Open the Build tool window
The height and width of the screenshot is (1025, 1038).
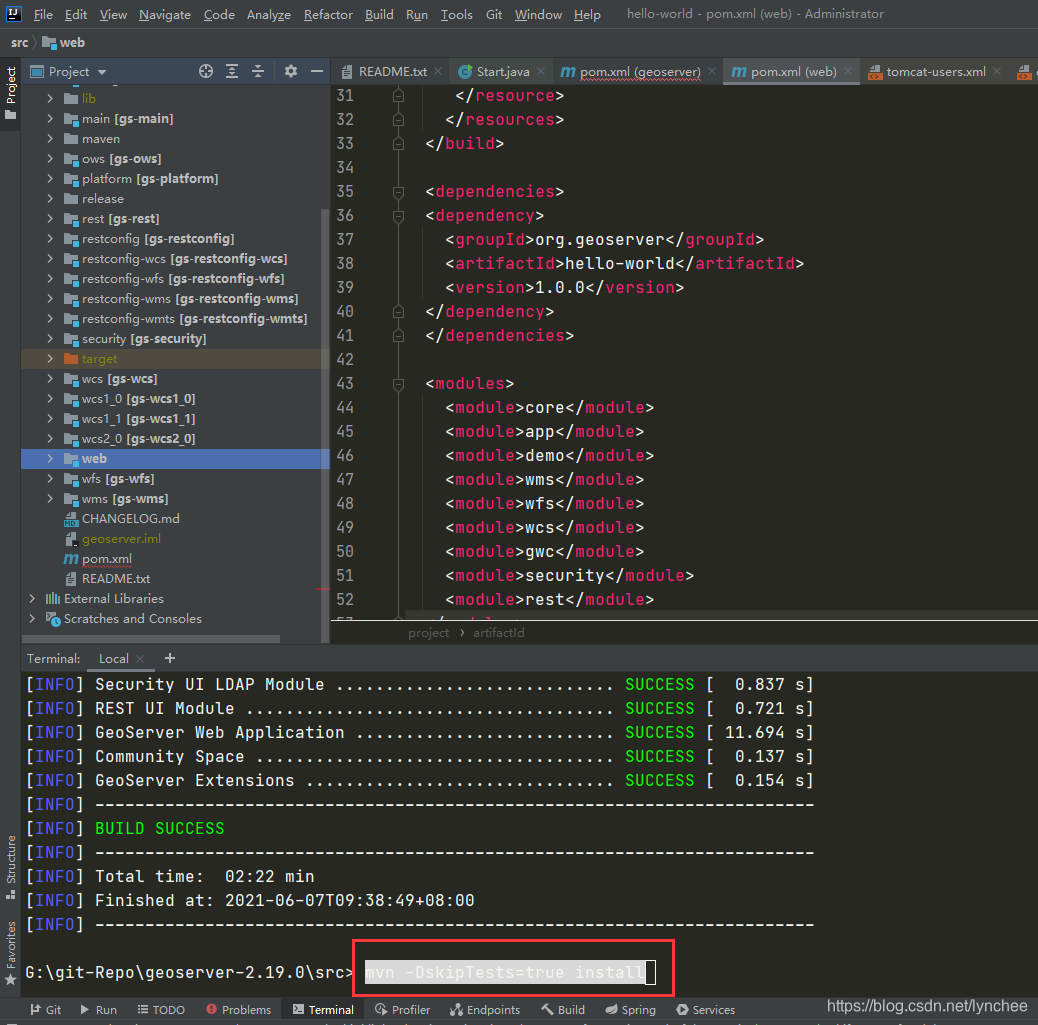pos(563,1010)
